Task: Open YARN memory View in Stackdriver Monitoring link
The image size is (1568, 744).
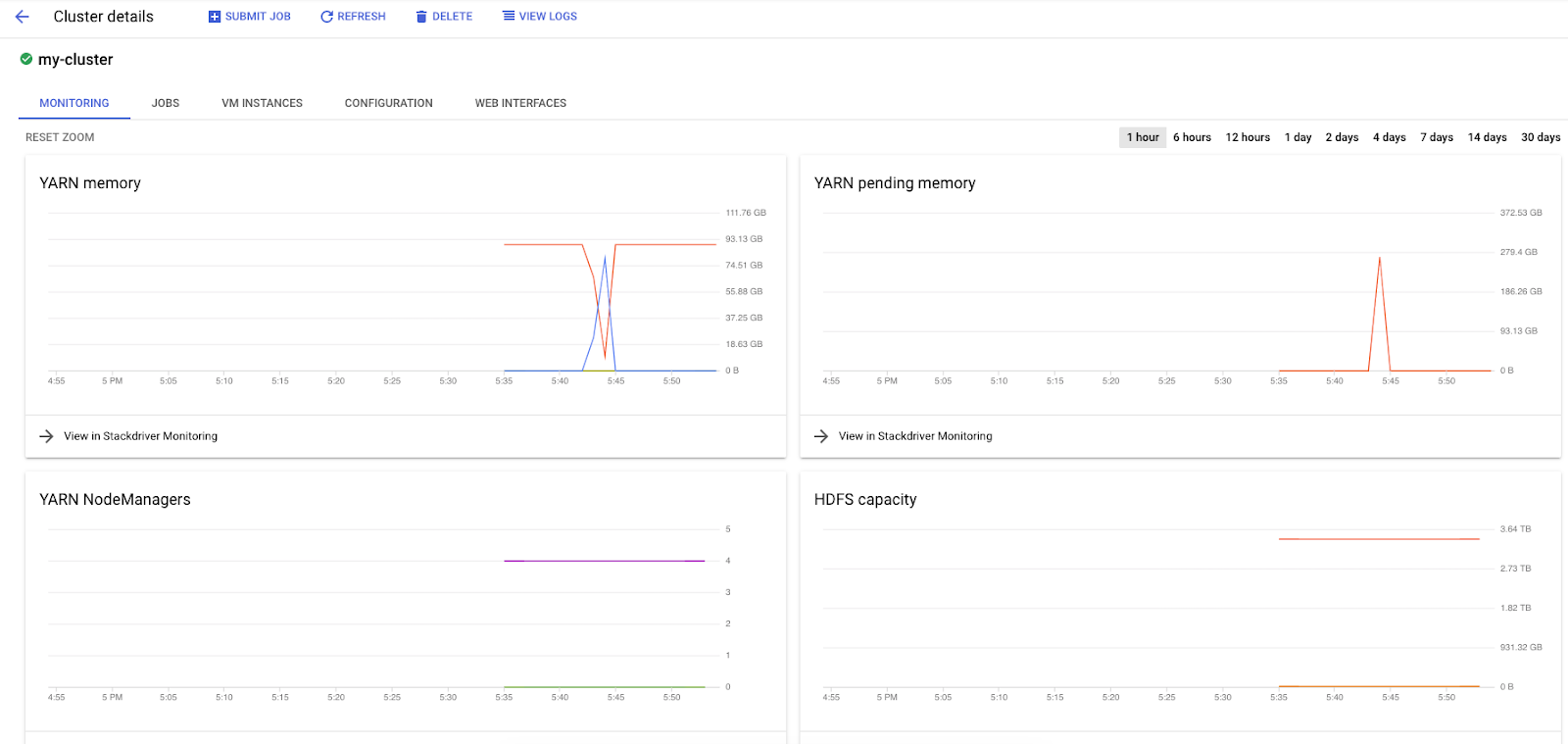Action: click(x=140, y=436)
